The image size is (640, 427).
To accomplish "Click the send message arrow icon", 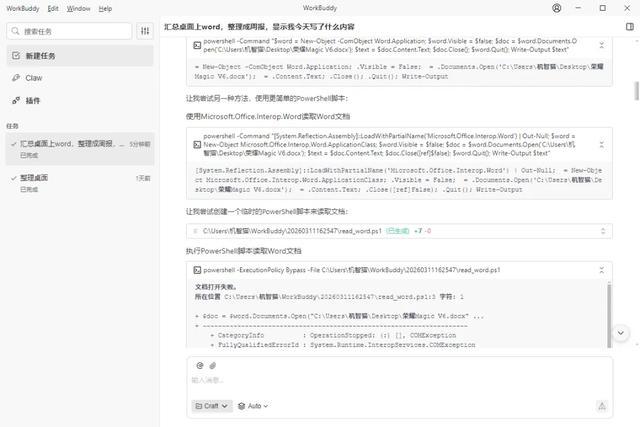I will 602,406.
